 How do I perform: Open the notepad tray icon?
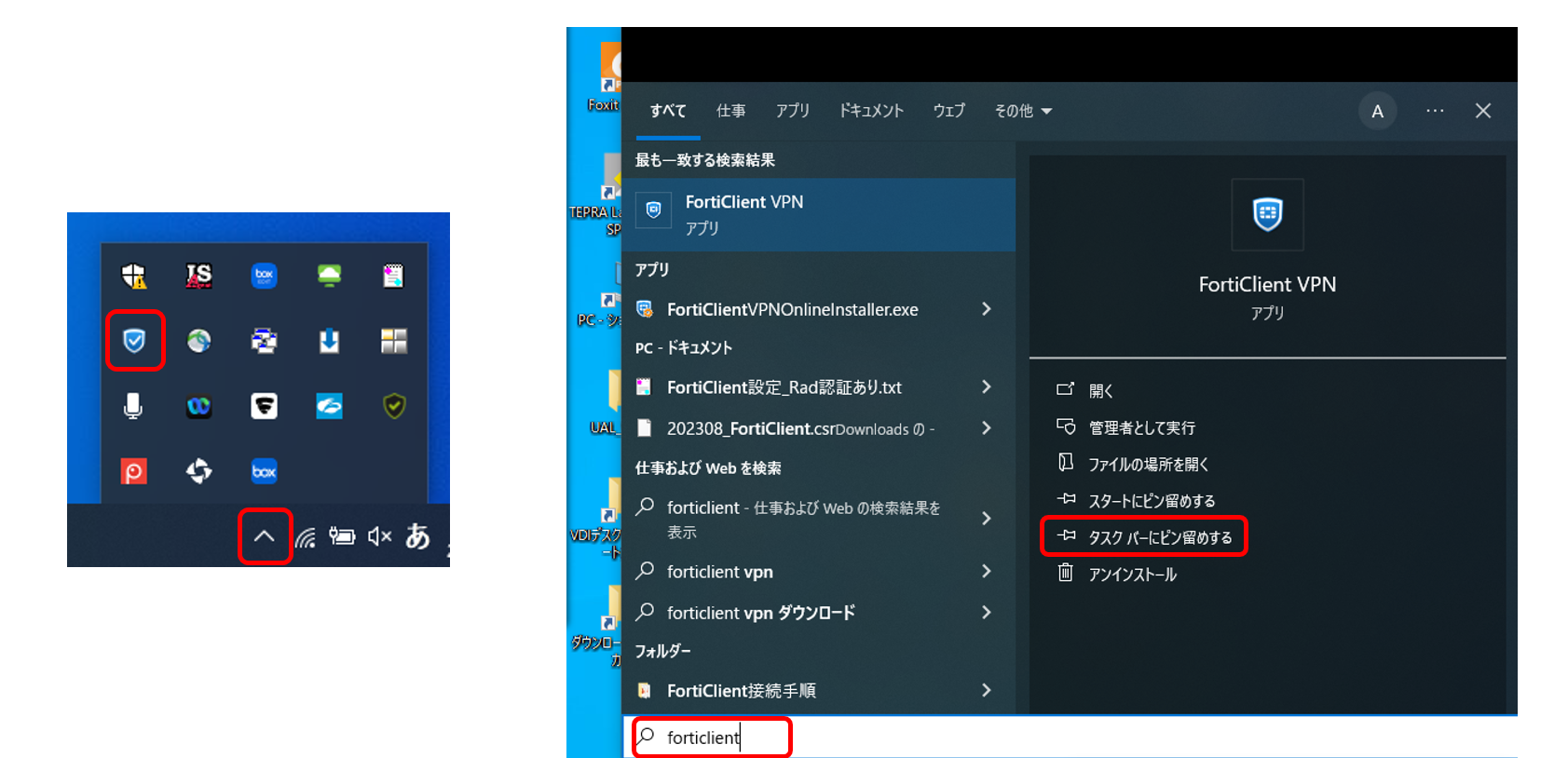click(393, 276)
